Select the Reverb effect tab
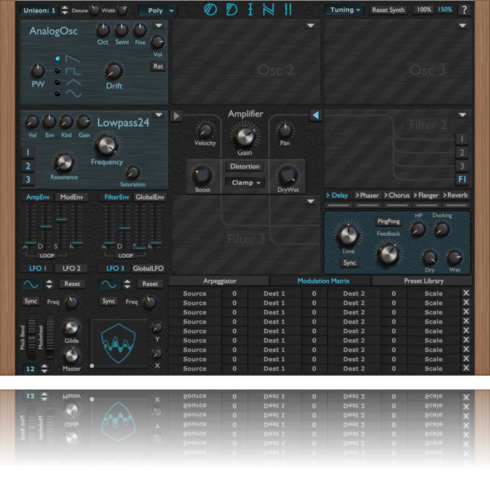Viewport: 490px width, 480px height. click(455, 195)
